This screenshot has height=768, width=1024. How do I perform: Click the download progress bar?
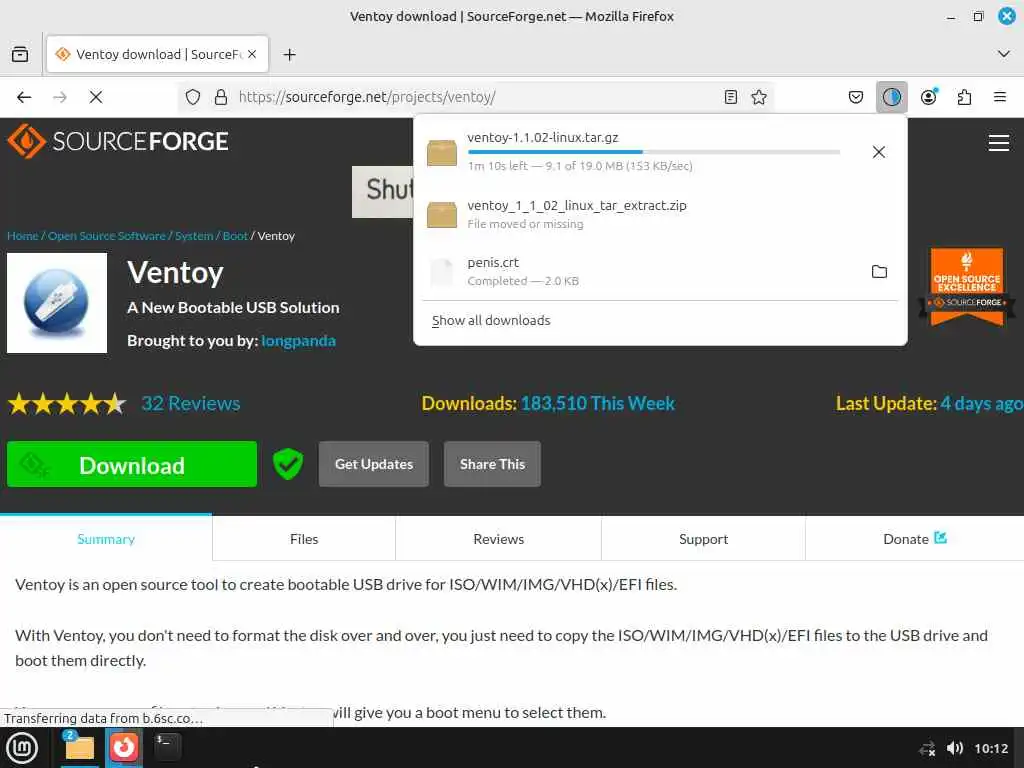coord(654,152)
